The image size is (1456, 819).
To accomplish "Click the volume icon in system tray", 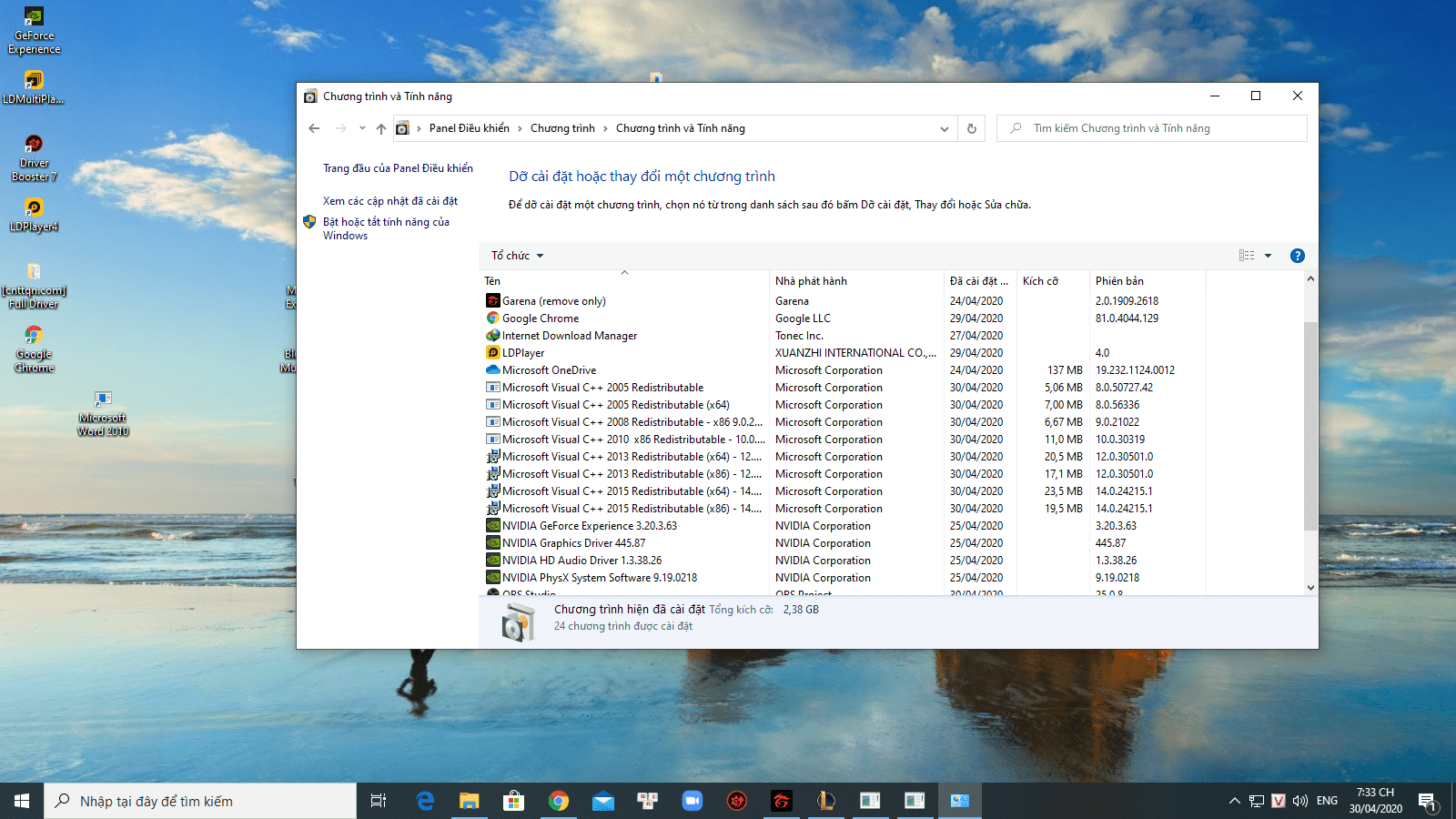I will 1299,801.
